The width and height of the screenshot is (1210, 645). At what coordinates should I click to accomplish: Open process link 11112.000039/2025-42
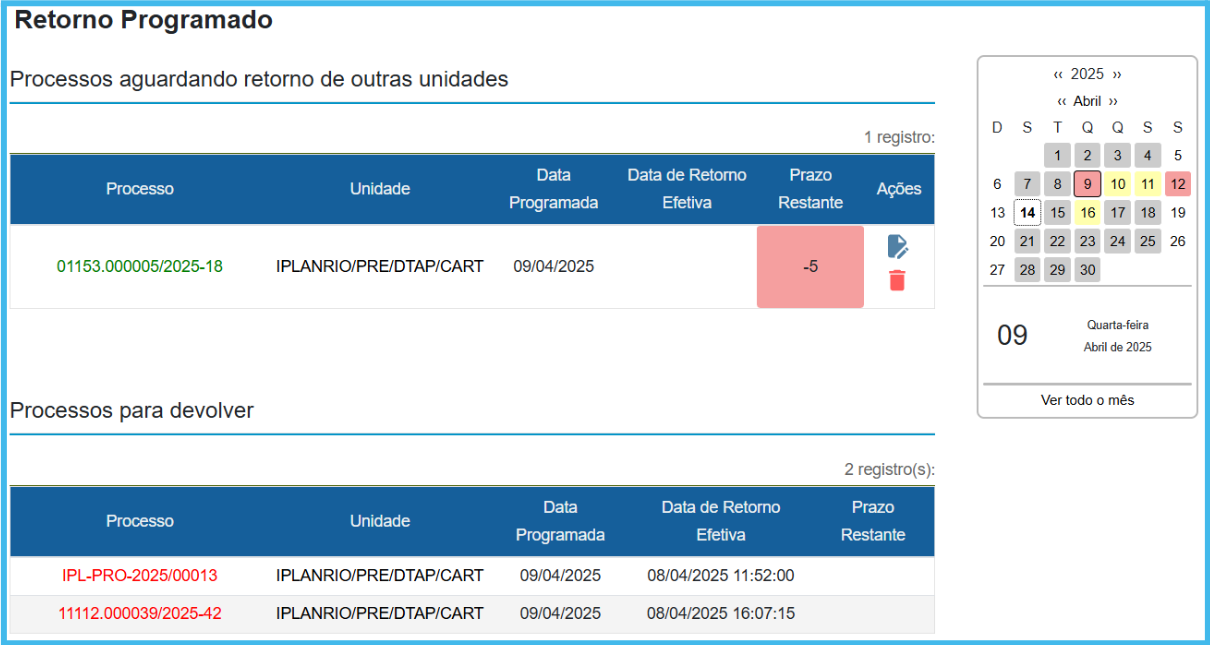140,614
